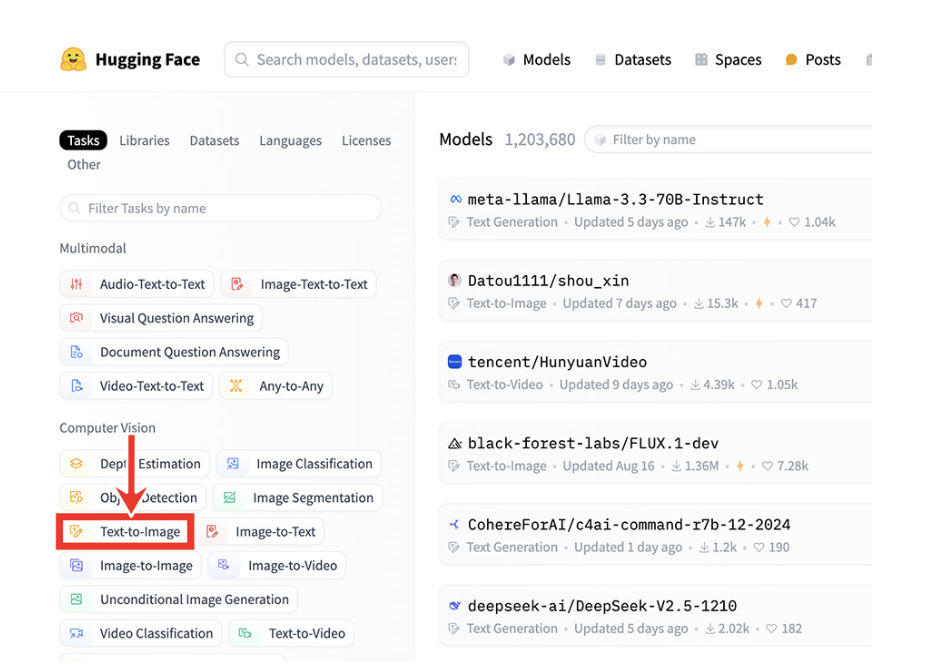Click the Text-to-Video task icon in the sidebar
938x664 pixels.
coord(245,633)
